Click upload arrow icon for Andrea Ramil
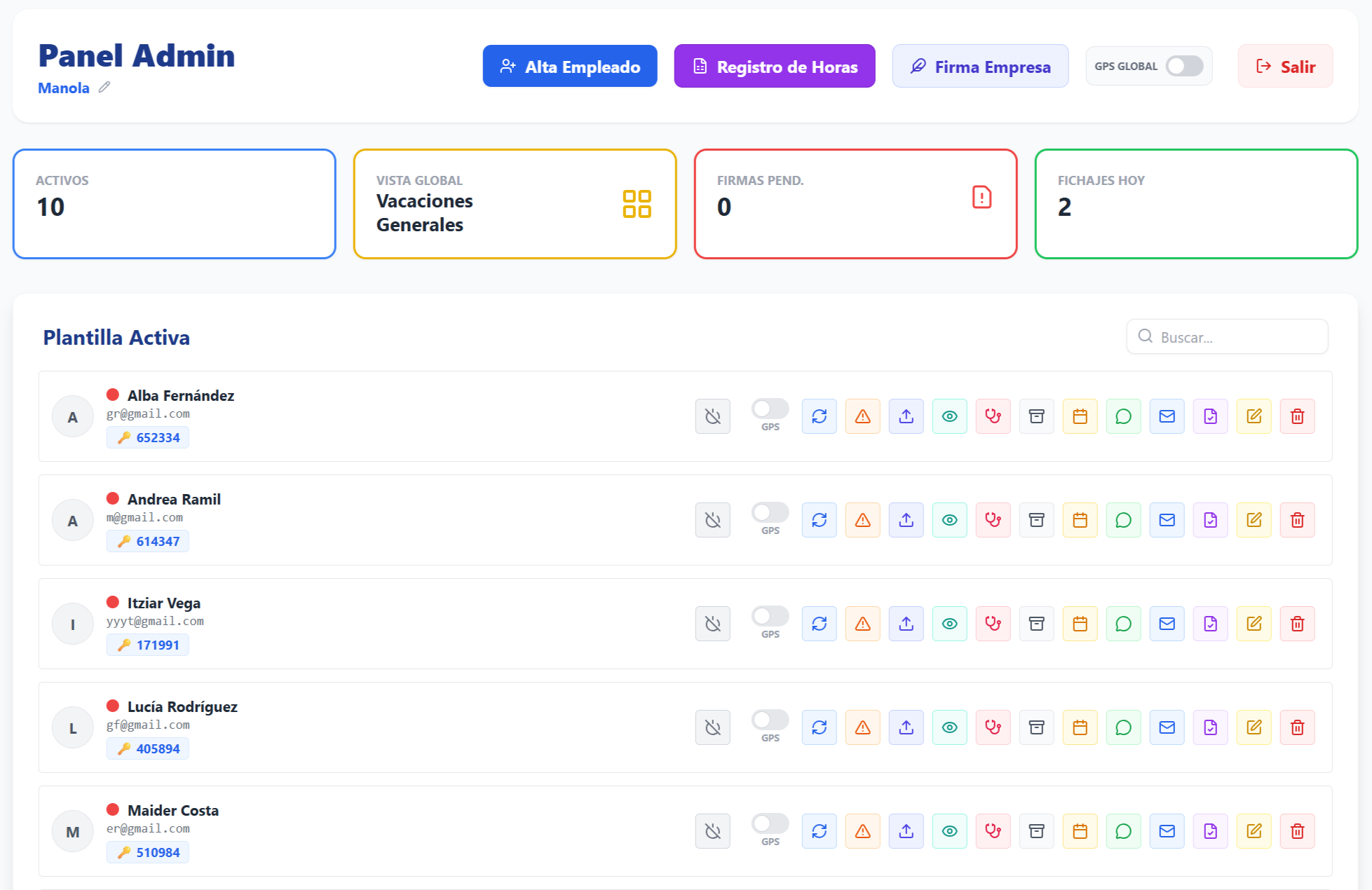Image resolution: width=1372 pixels, height=890 pixels. [x=906, y=520]
